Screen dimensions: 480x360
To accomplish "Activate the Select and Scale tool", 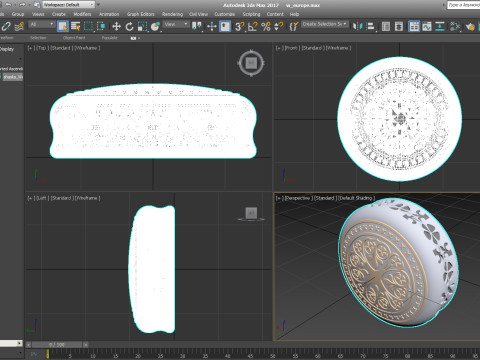I will 142,26.
